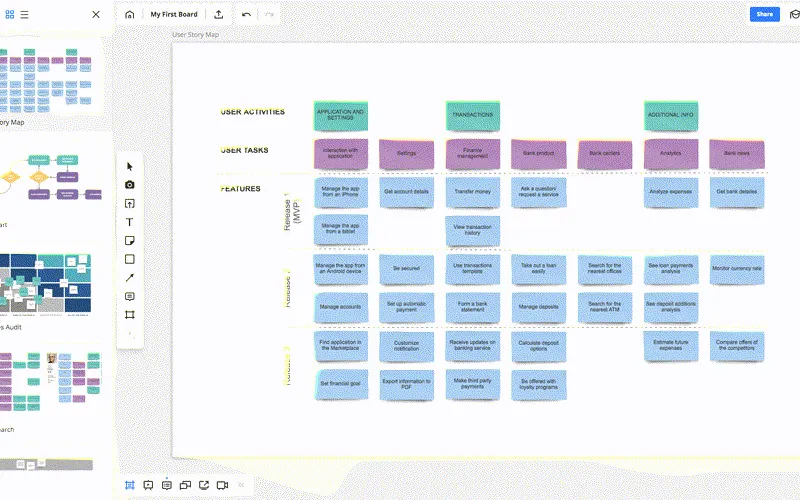Go to the home dashboard icon
This screenshot has width=800, height=500.
coord(130,14)
